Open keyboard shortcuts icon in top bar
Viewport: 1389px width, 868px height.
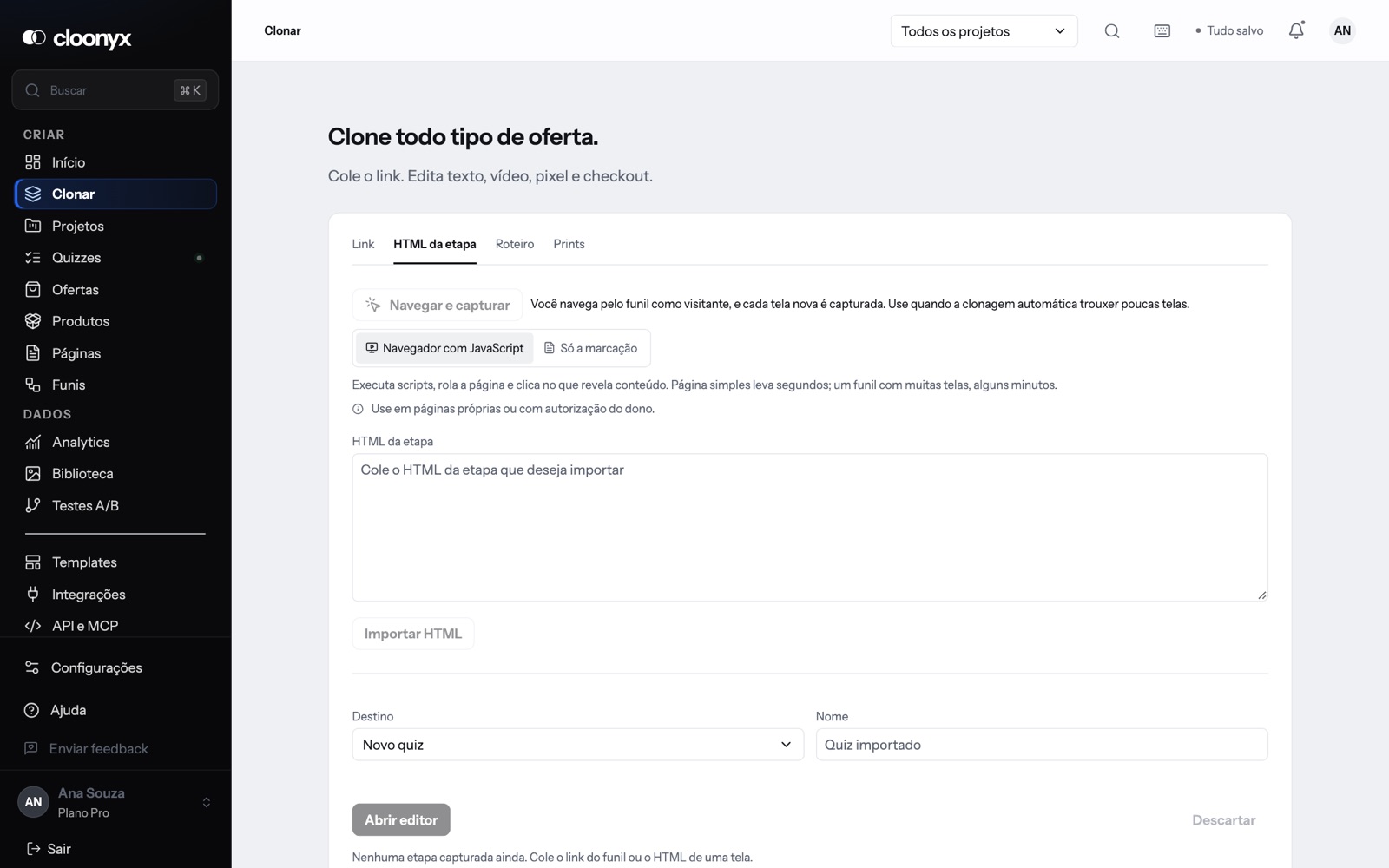coord(1162,31)
